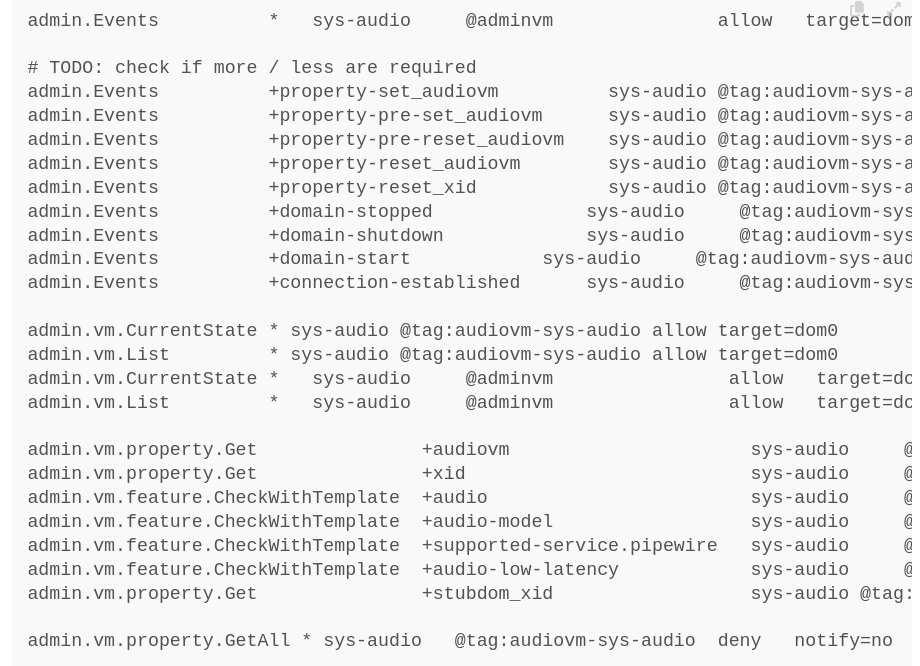Click the TODO comment line
Image resolution: width=920 pixels, height=666 pixels.
[252, 67]
